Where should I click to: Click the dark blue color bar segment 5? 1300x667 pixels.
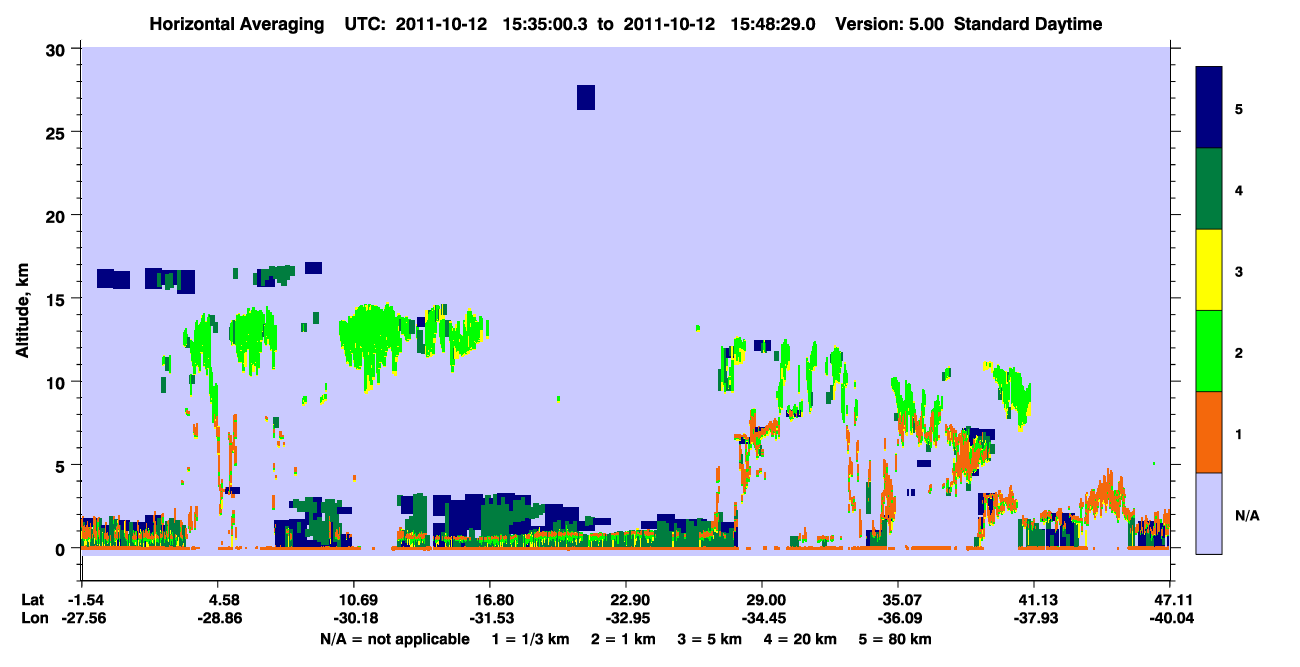pos(1210,107)
